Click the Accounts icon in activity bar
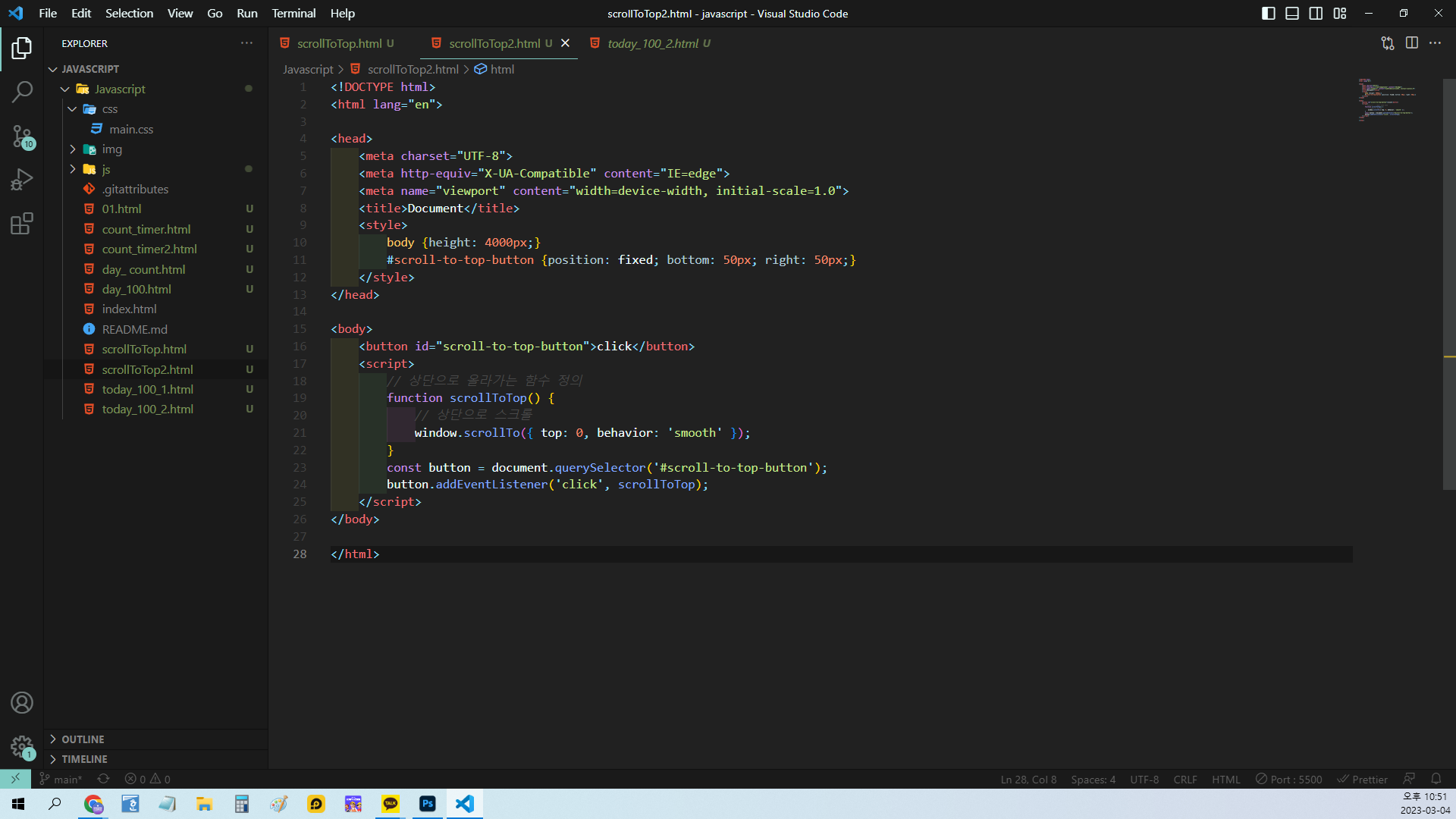The height and width of the screenshot is (819, 1456). [x=22, y=703]
